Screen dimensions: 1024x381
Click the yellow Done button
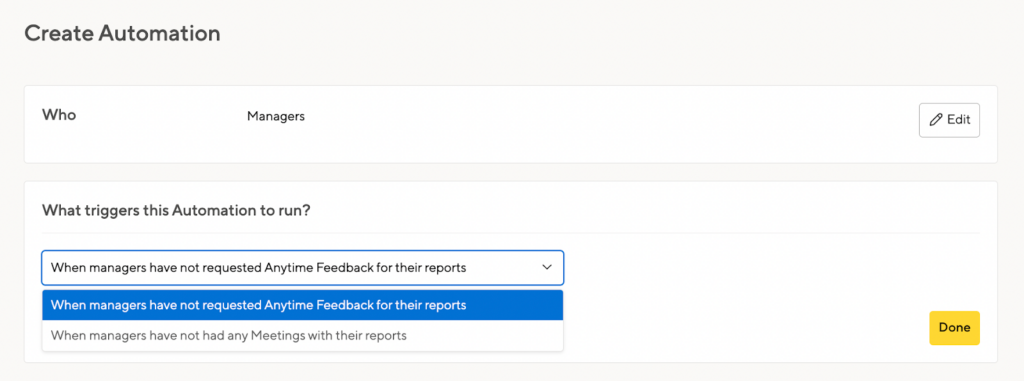point(954,327)
